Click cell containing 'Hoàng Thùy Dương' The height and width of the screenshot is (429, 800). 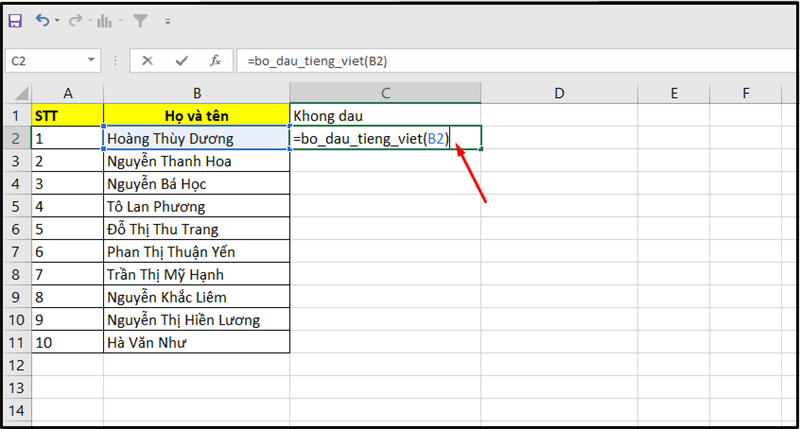196,138
